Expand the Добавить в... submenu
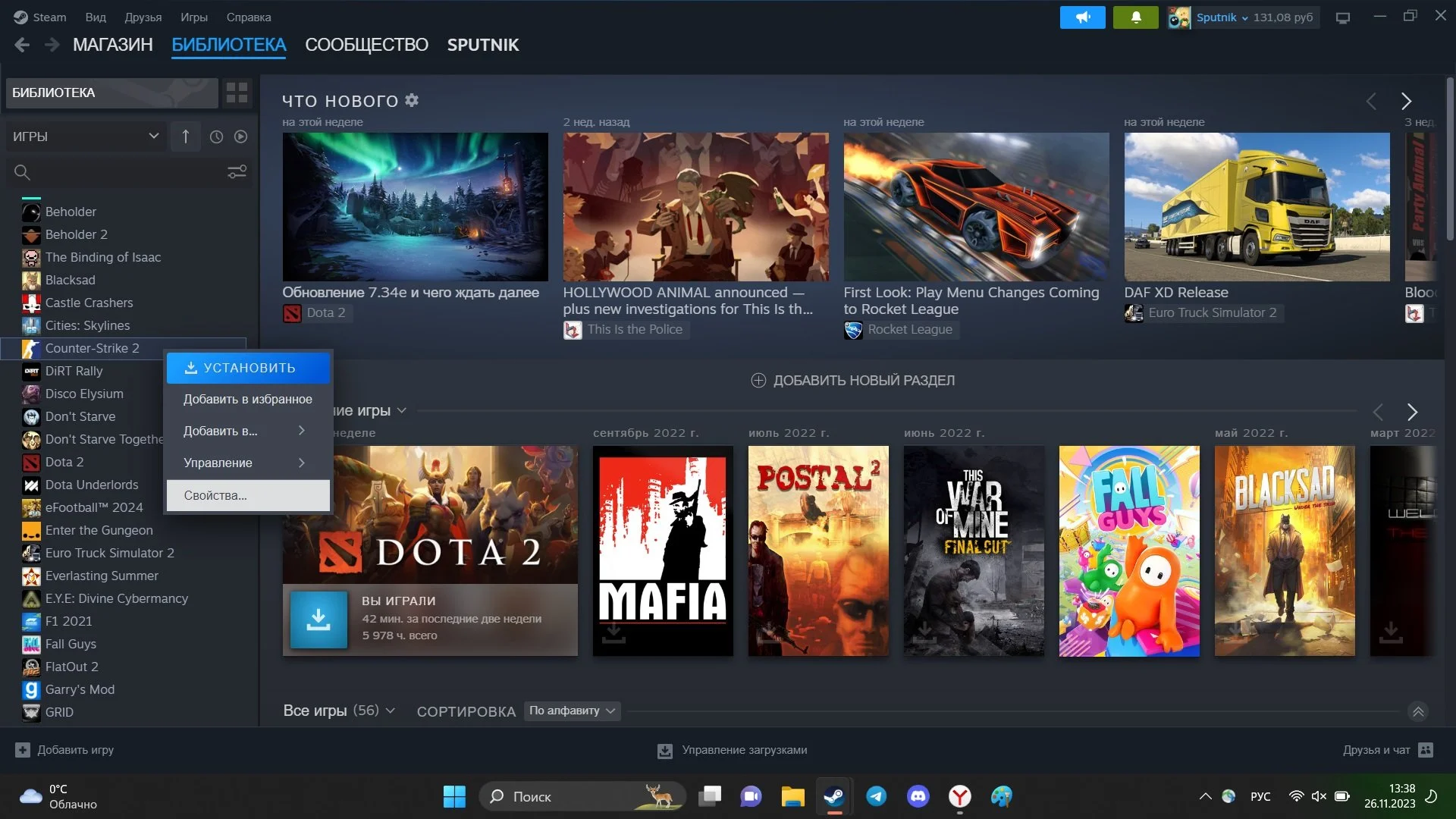The height and width of the screenshot is (819, 1456). point(248,431)
